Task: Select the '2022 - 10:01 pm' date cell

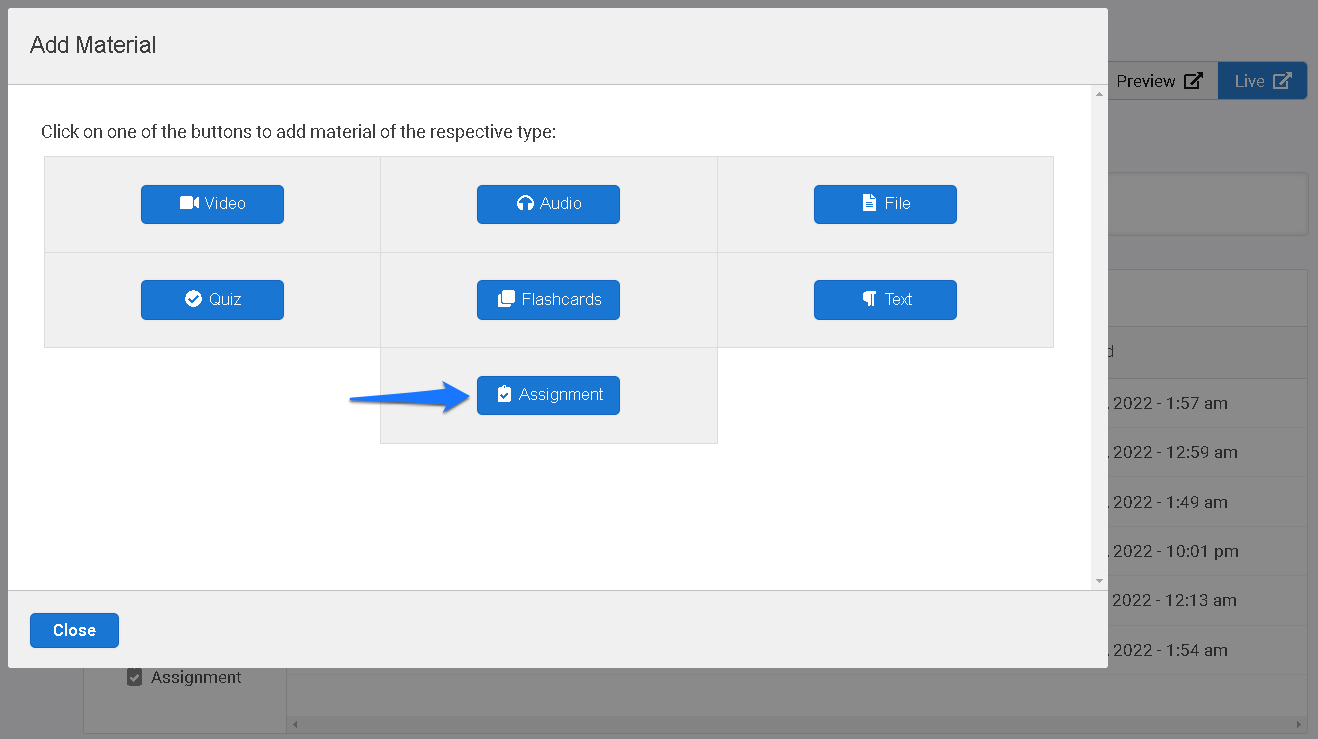Action: pyautogui.click(x=1173, y=552)
